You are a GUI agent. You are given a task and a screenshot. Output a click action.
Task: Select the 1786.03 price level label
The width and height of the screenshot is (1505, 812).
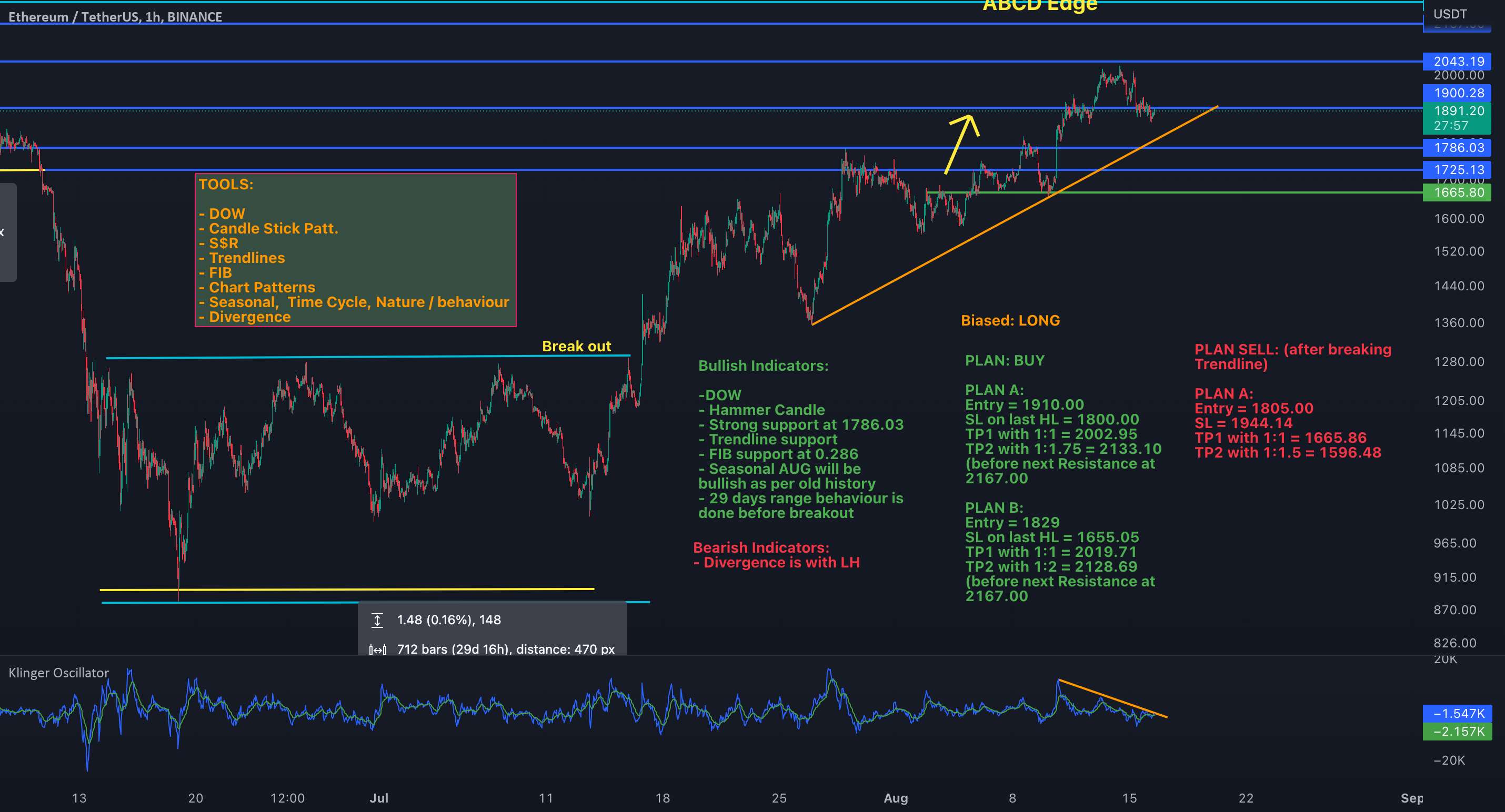[x=1457, y=148]
